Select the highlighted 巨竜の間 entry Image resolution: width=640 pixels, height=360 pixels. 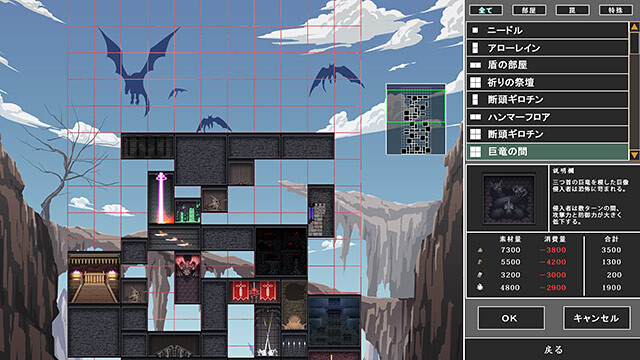click(x=547, y=152)
